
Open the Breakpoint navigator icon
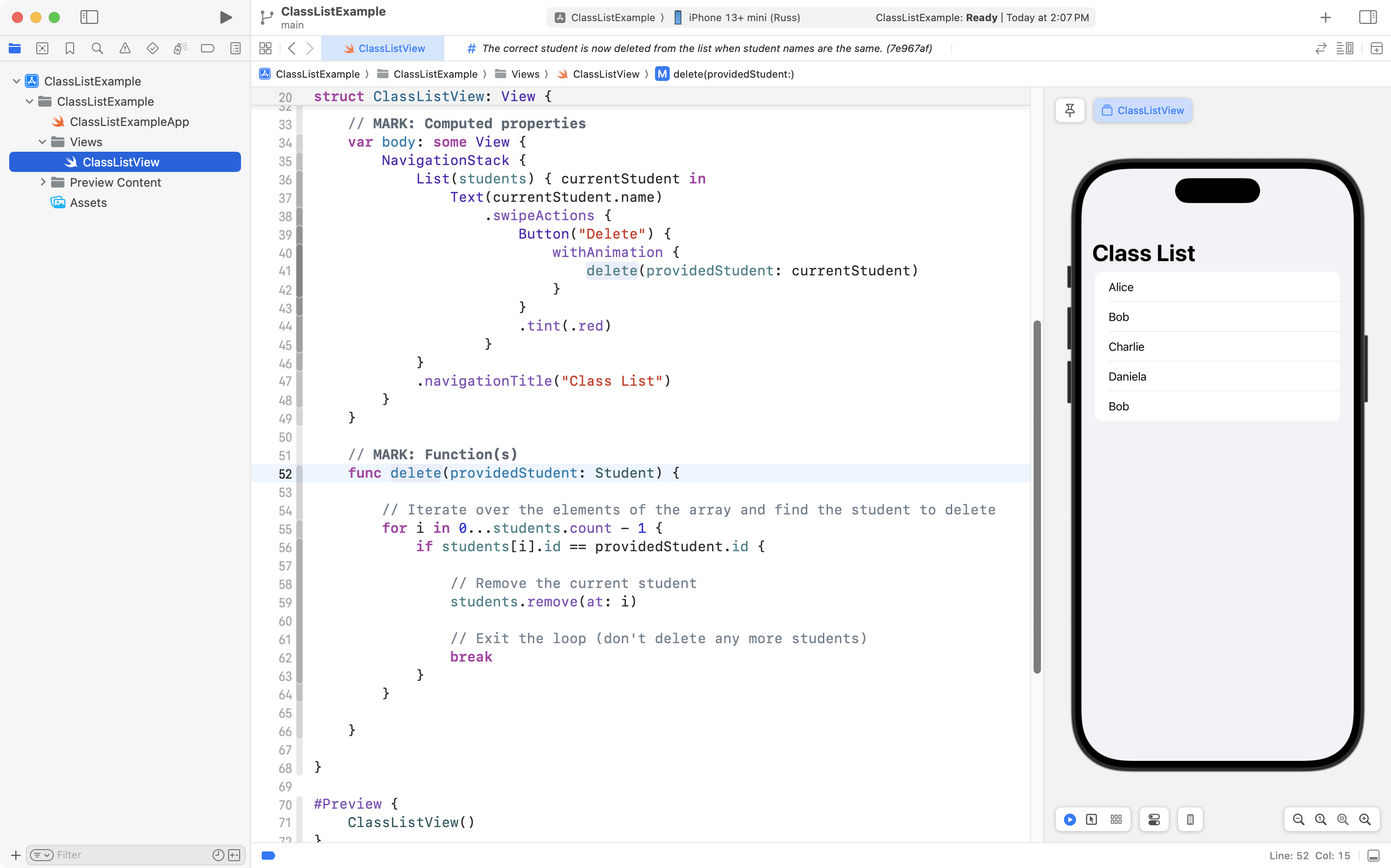[x=207, y=48]
